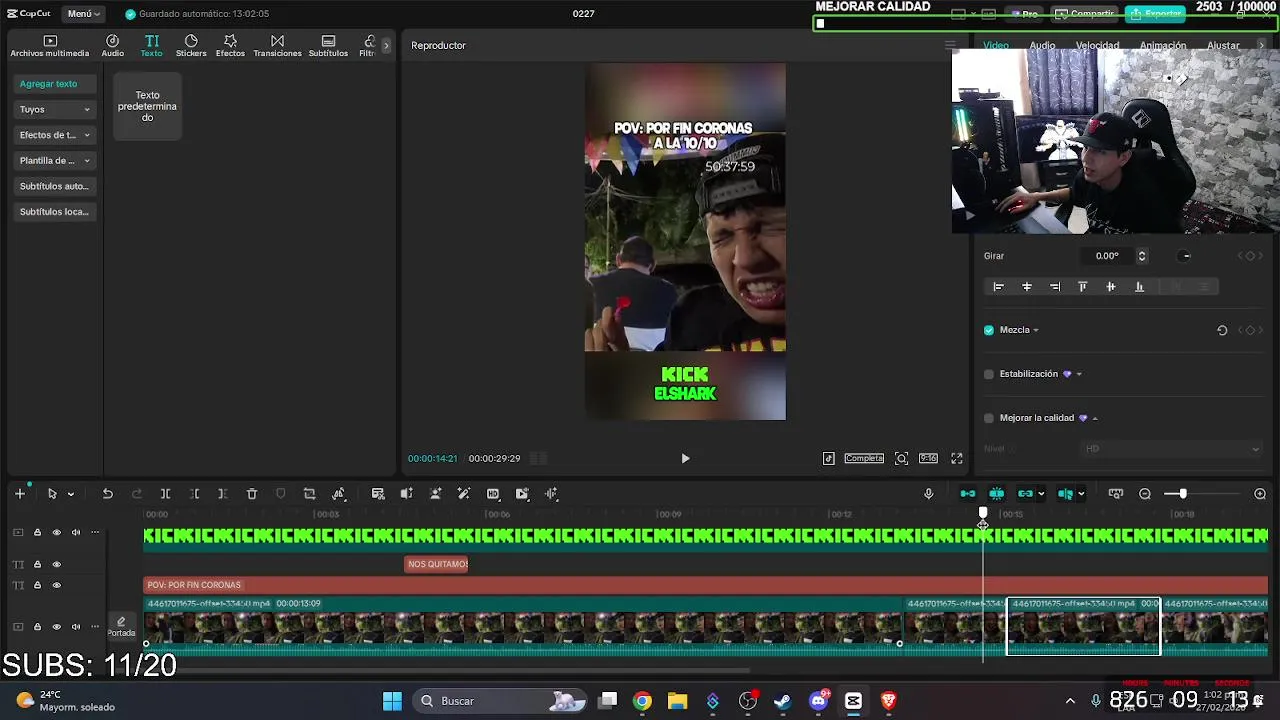Switch to the Audio tab
Viewport: 1280px width, 720px height.
(112, 46)
